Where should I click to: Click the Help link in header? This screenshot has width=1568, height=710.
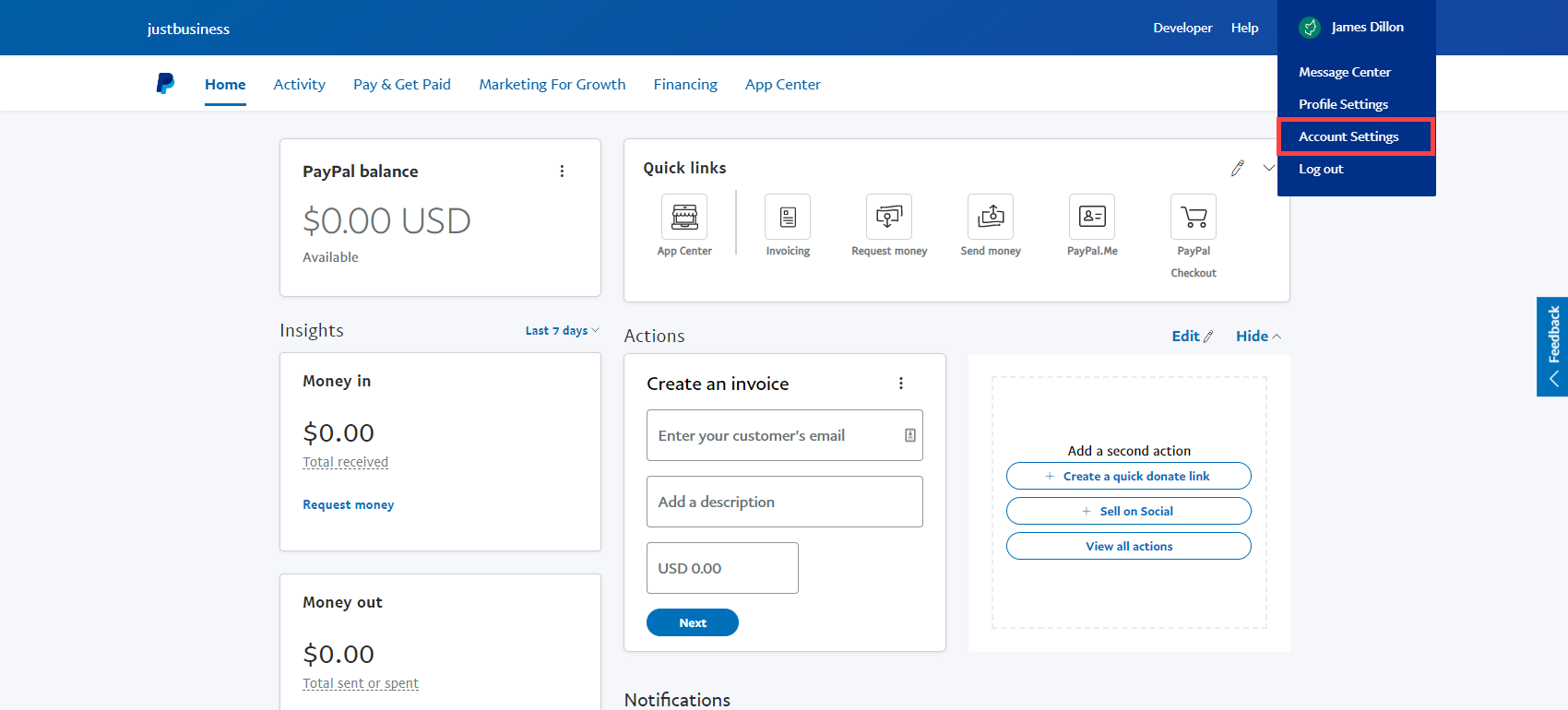point(1244,28)
